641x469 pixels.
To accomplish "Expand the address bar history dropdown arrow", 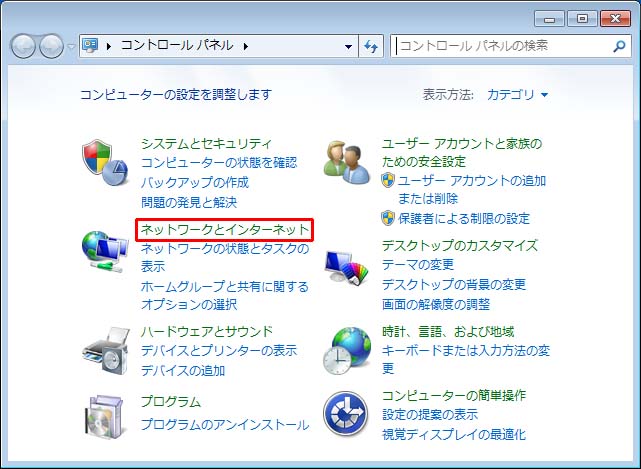I will pos(348,46).
